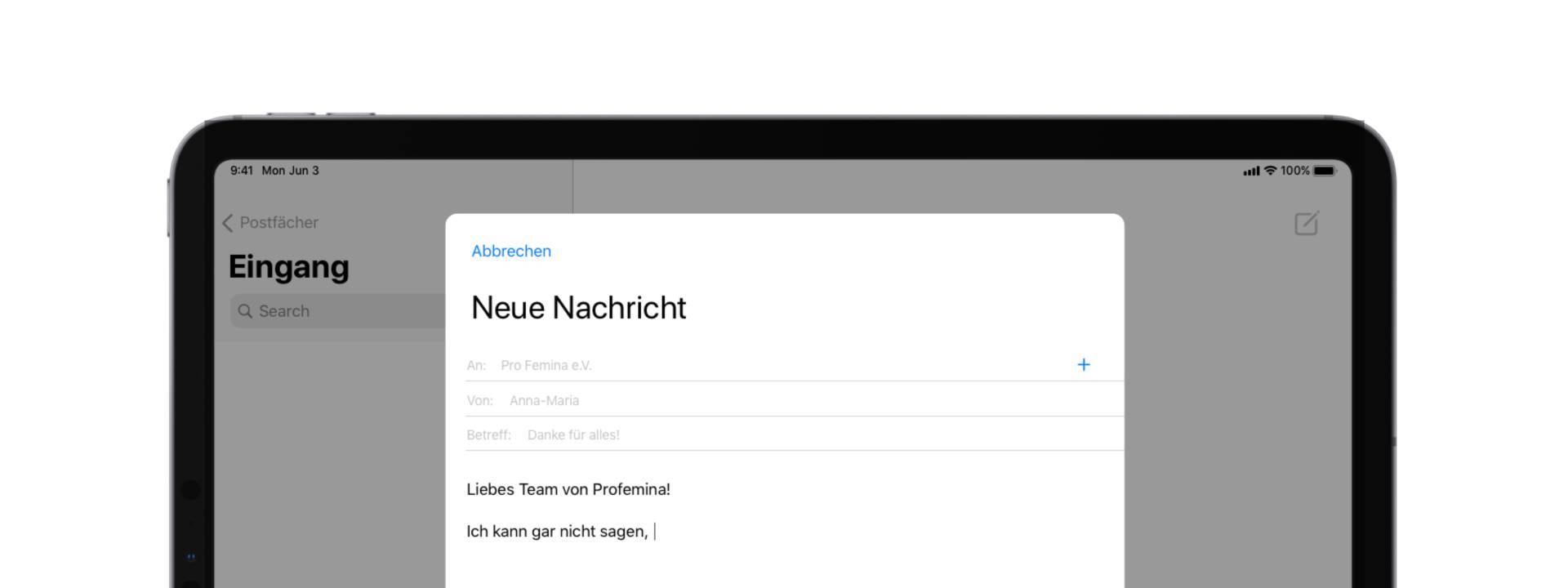Tap the compose new message icon

click(x=1306, y=223)
